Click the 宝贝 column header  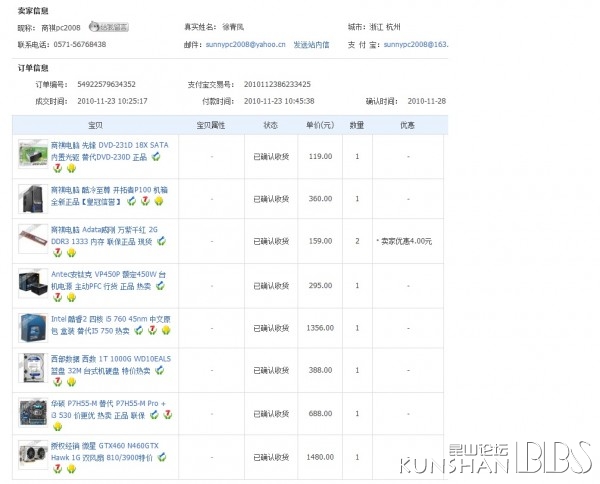click(x=95, y=125)
